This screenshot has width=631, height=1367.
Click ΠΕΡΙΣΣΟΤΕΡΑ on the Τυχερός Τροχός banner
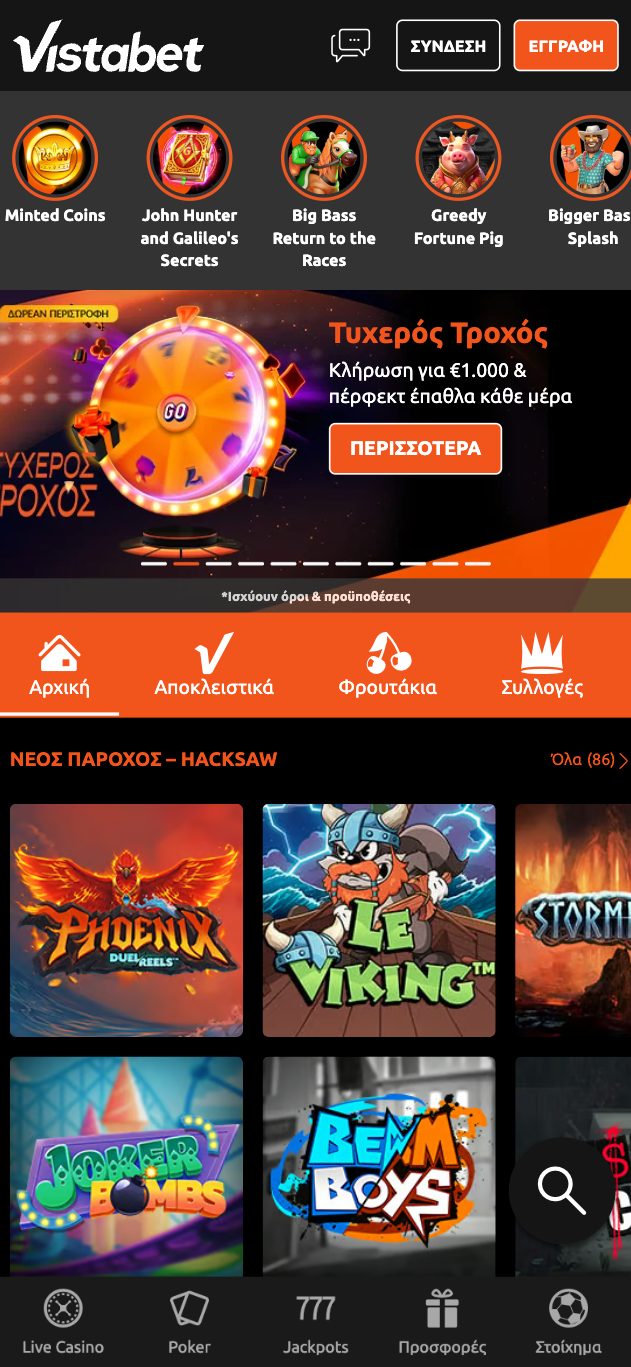[415, 449]
